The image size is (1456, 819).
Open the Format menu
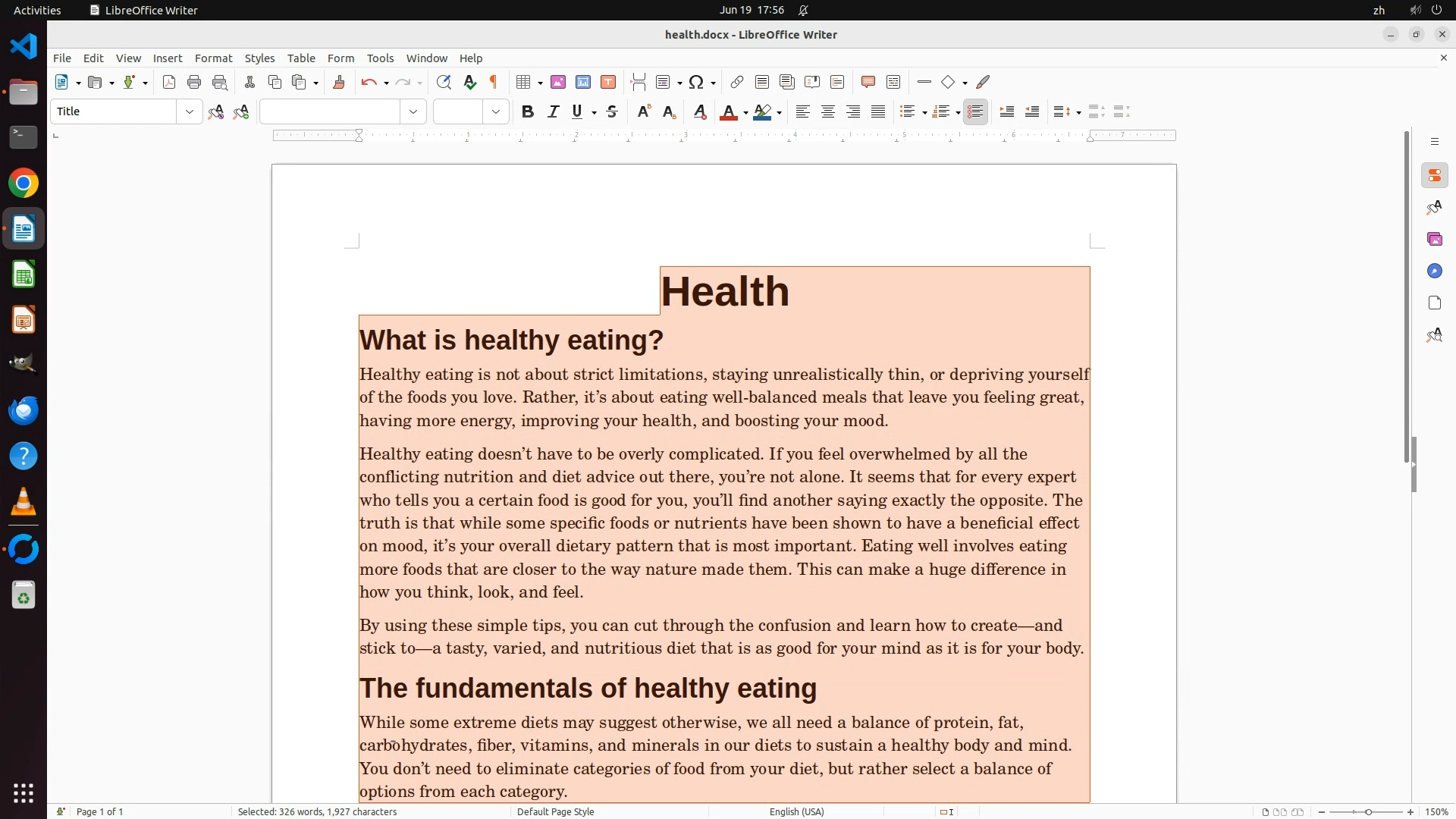[213, 58]
